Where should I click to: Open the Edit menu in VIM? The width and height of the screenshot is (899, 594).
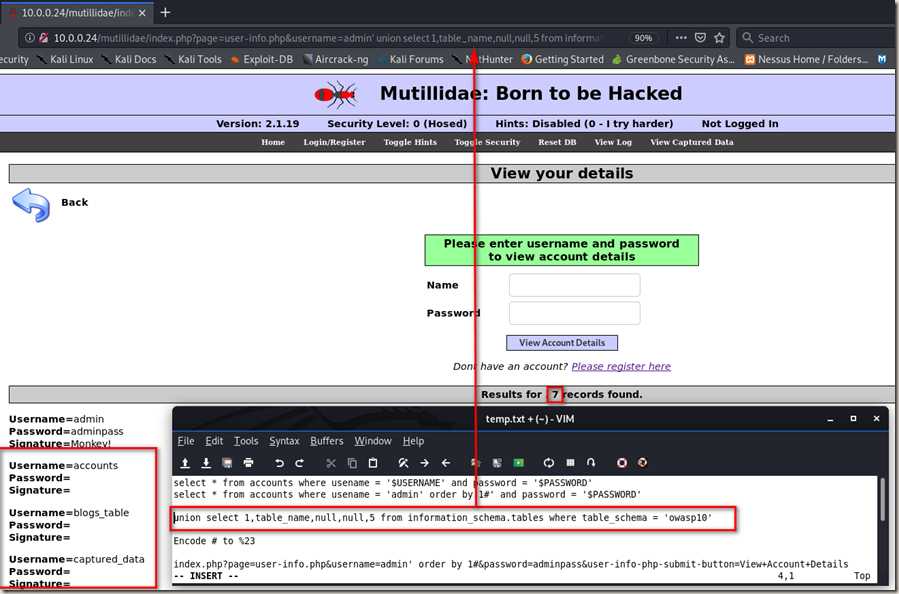[214, 441]
